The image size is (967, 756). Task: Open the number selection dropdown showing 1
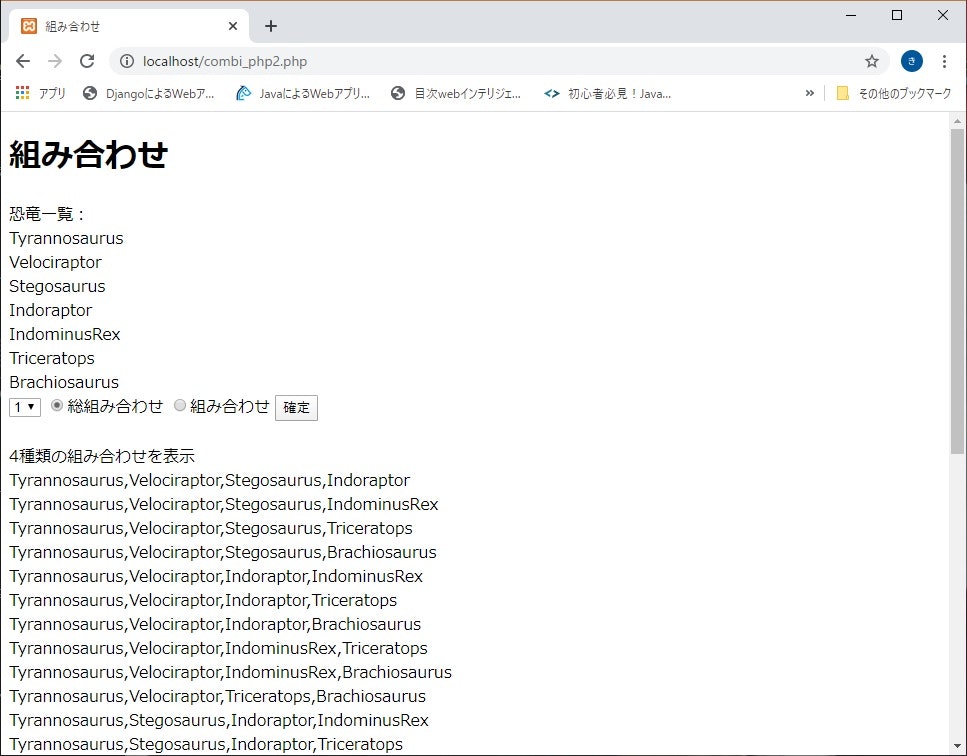point(23,406)
